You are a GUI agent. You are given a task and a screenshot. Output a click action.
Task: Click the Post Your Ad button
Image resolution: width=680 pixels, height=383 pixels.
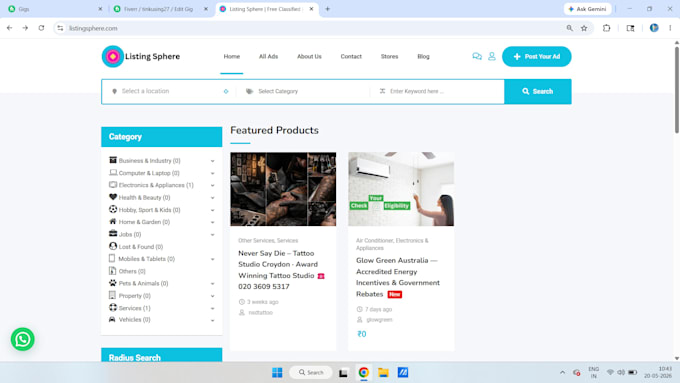[536, 56]
